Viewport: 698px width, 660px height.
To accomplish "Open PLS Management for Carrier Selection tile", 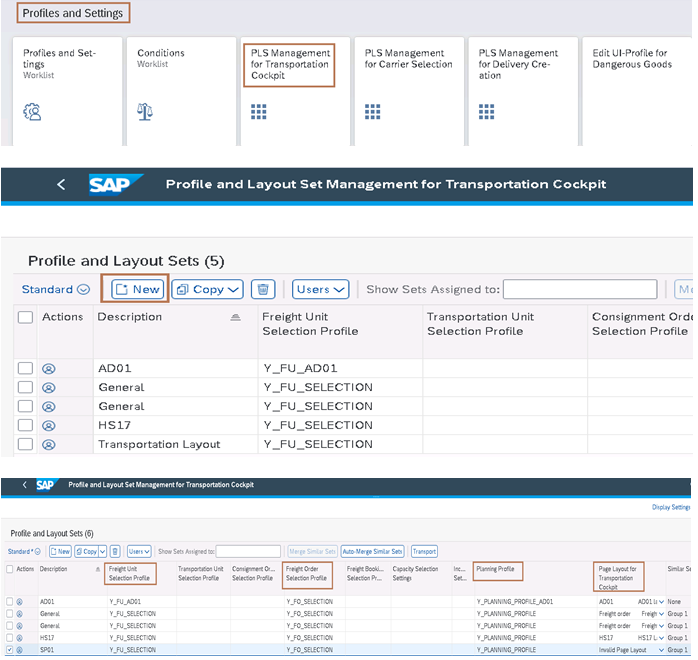I will pos(409,91).
